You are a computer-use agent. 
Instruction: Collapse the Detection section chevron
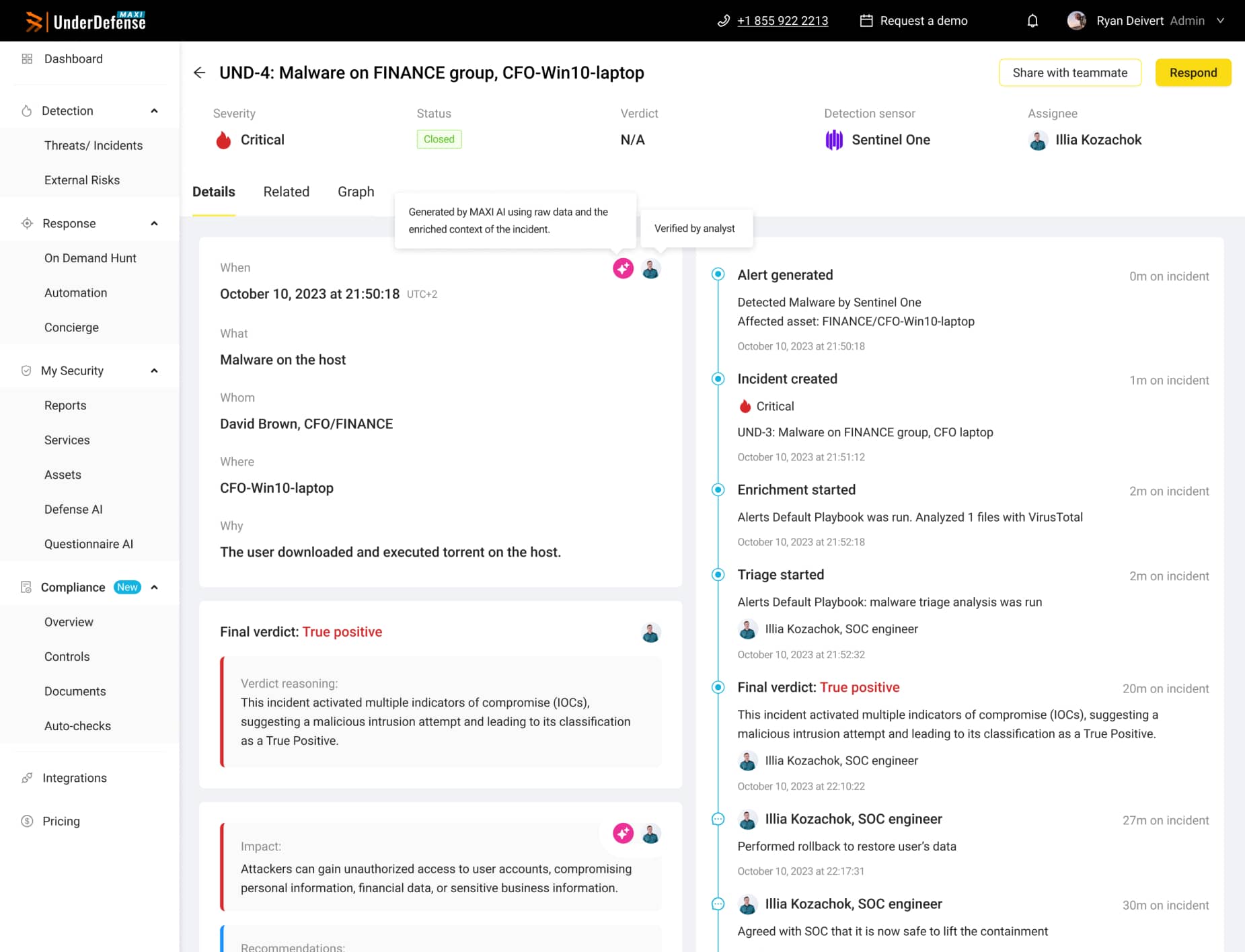point(154,111)
